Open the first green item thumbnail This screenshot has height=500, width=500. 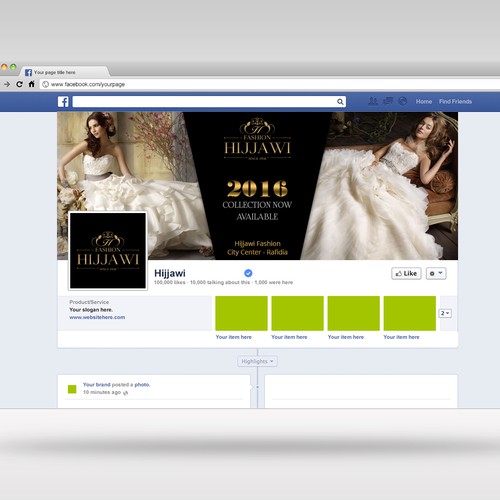(x=241, y=313)
